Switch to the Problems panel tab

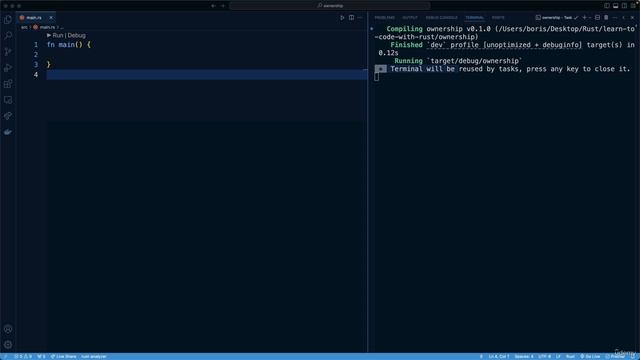[x=384, y=18]
